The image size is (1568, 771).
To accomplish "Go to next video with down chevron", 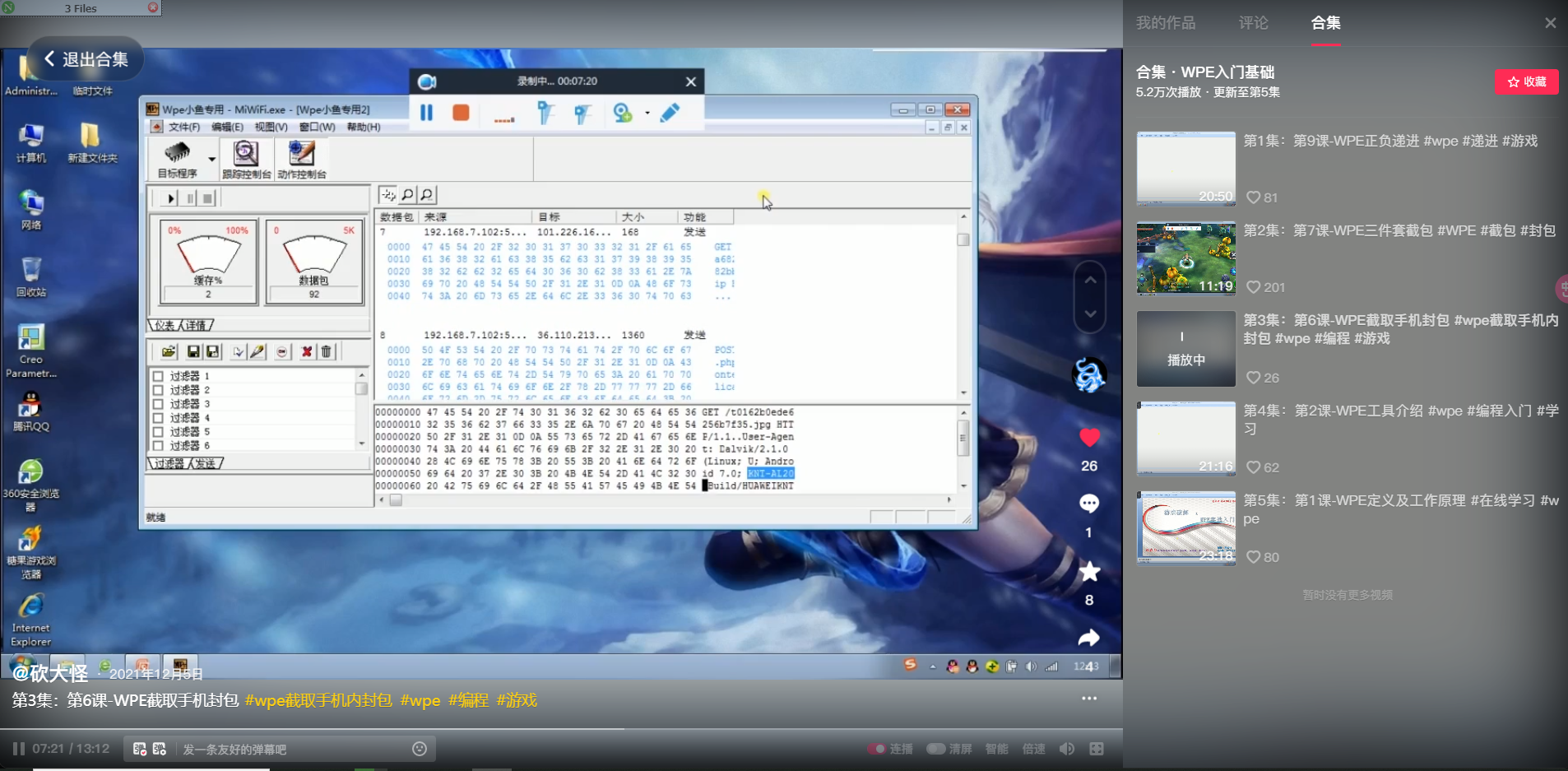I will click(x=1090, y=314).
